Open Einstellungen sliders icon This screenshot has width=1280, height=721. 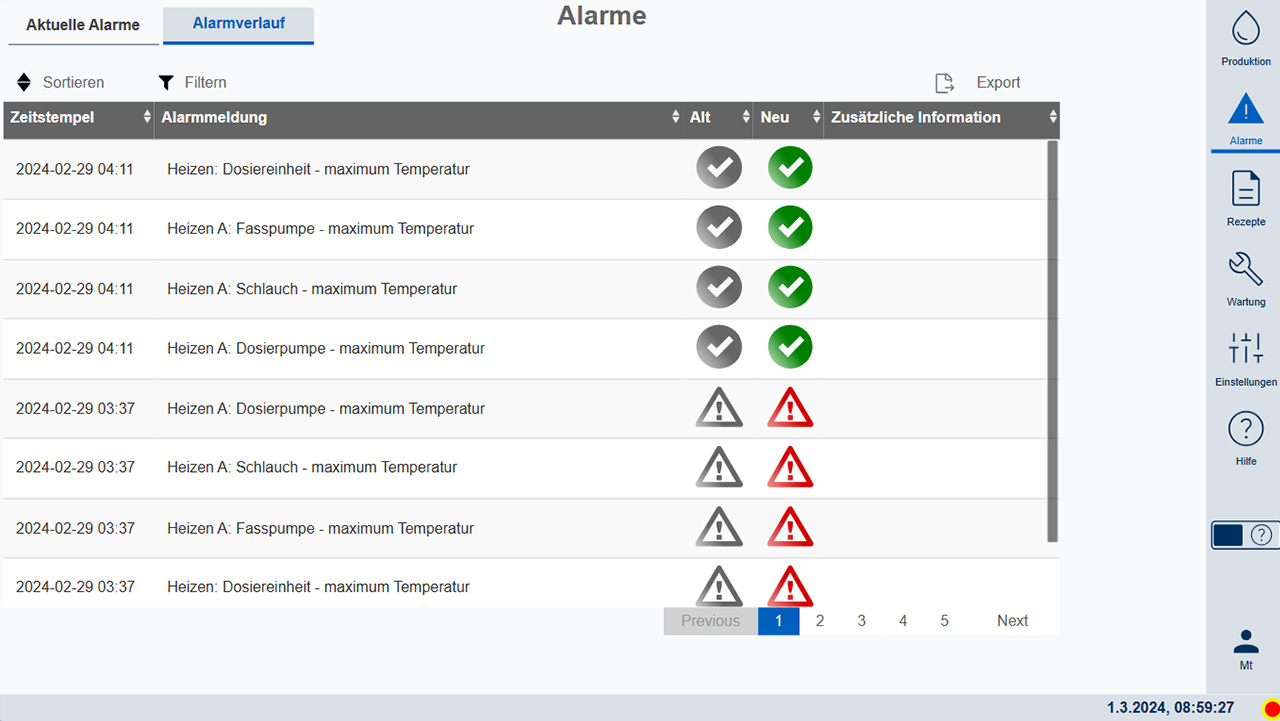(x=1245, y=349)
